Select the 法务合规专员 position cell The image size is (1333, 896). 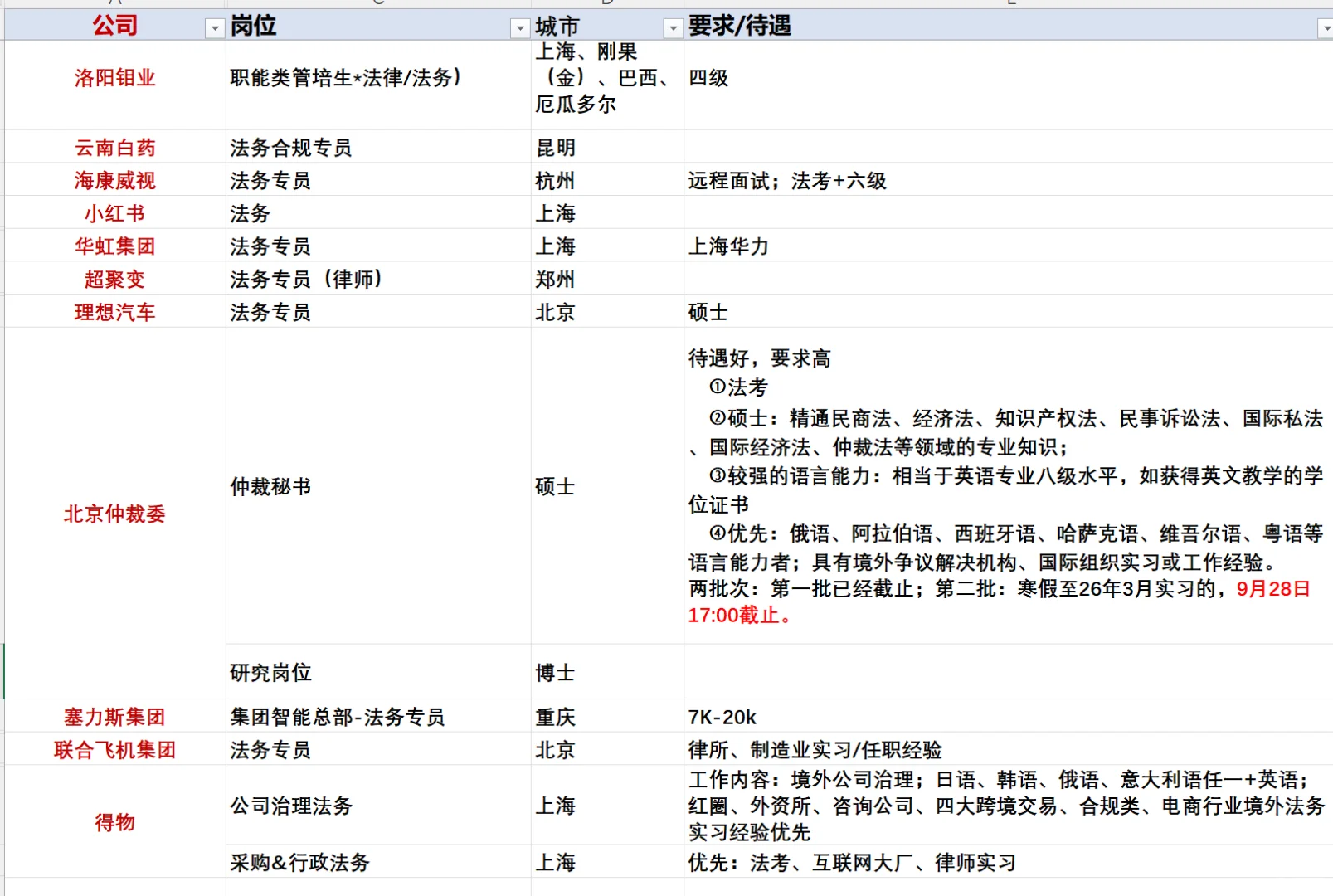[x=378, y=147]
